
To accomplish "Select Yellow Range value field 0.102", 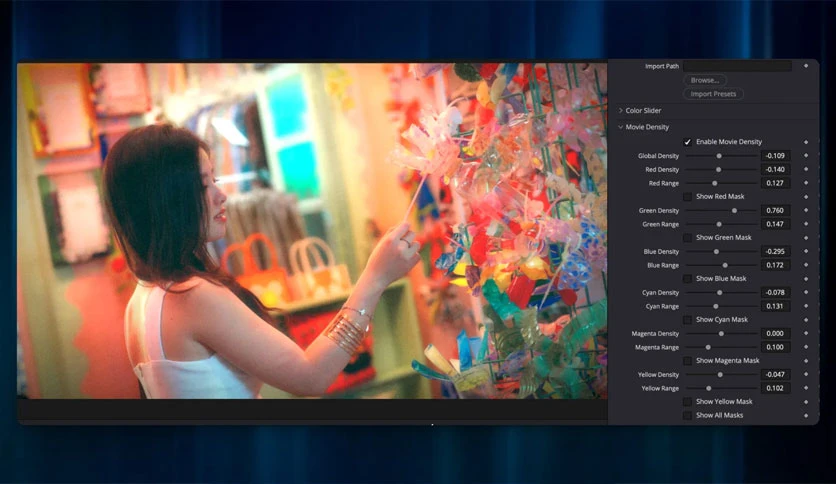I will (775, 388).
